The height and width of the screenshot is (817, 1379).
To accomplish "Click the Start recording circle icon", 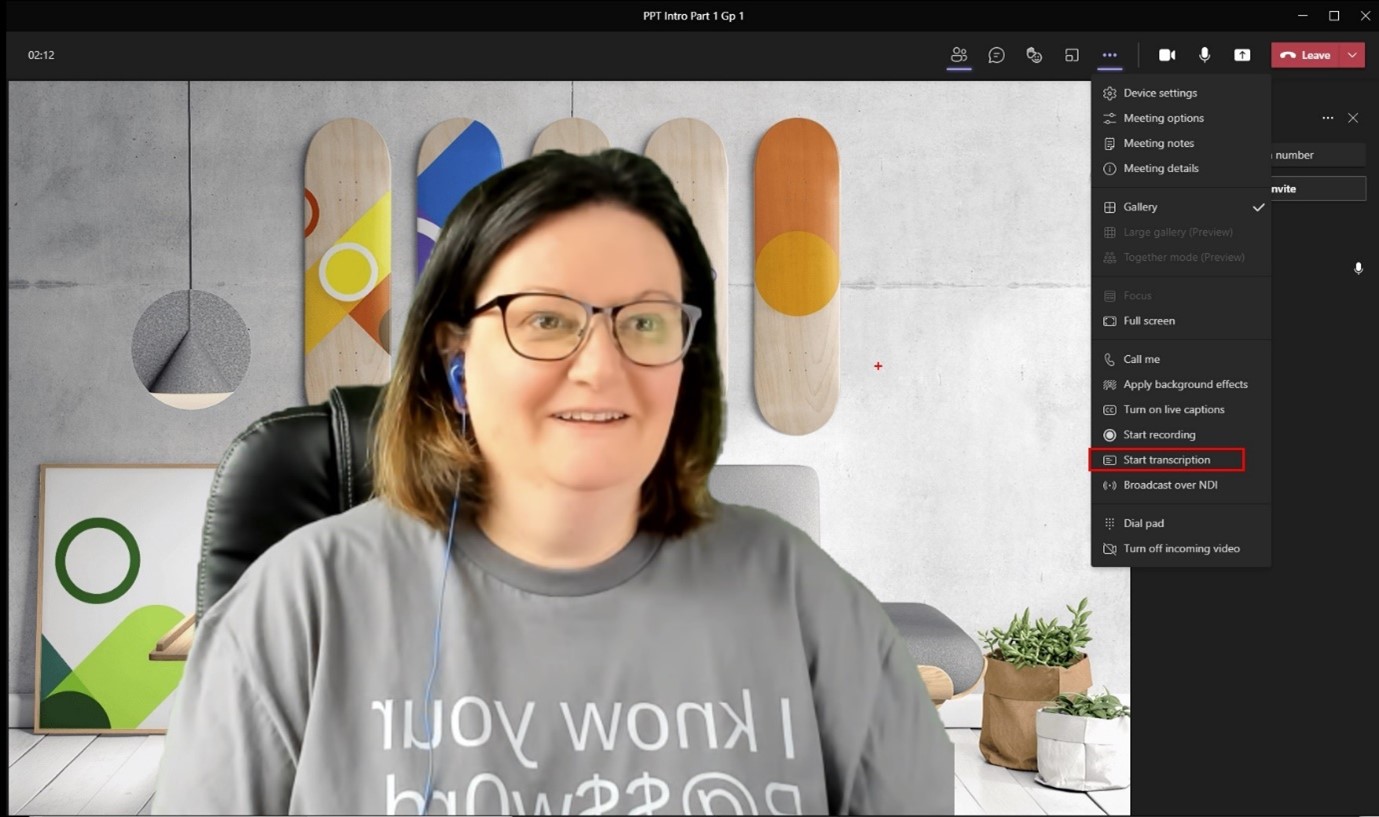I will pyautogui.click(x=1109, y=435).
